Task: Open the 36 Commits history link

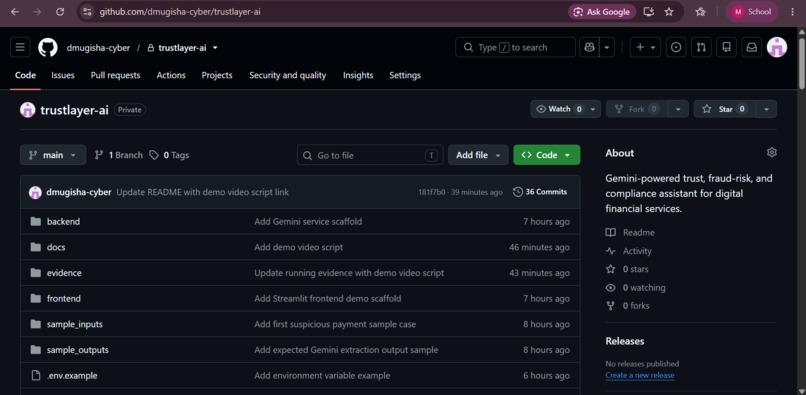Action: (x=540, y=192)
